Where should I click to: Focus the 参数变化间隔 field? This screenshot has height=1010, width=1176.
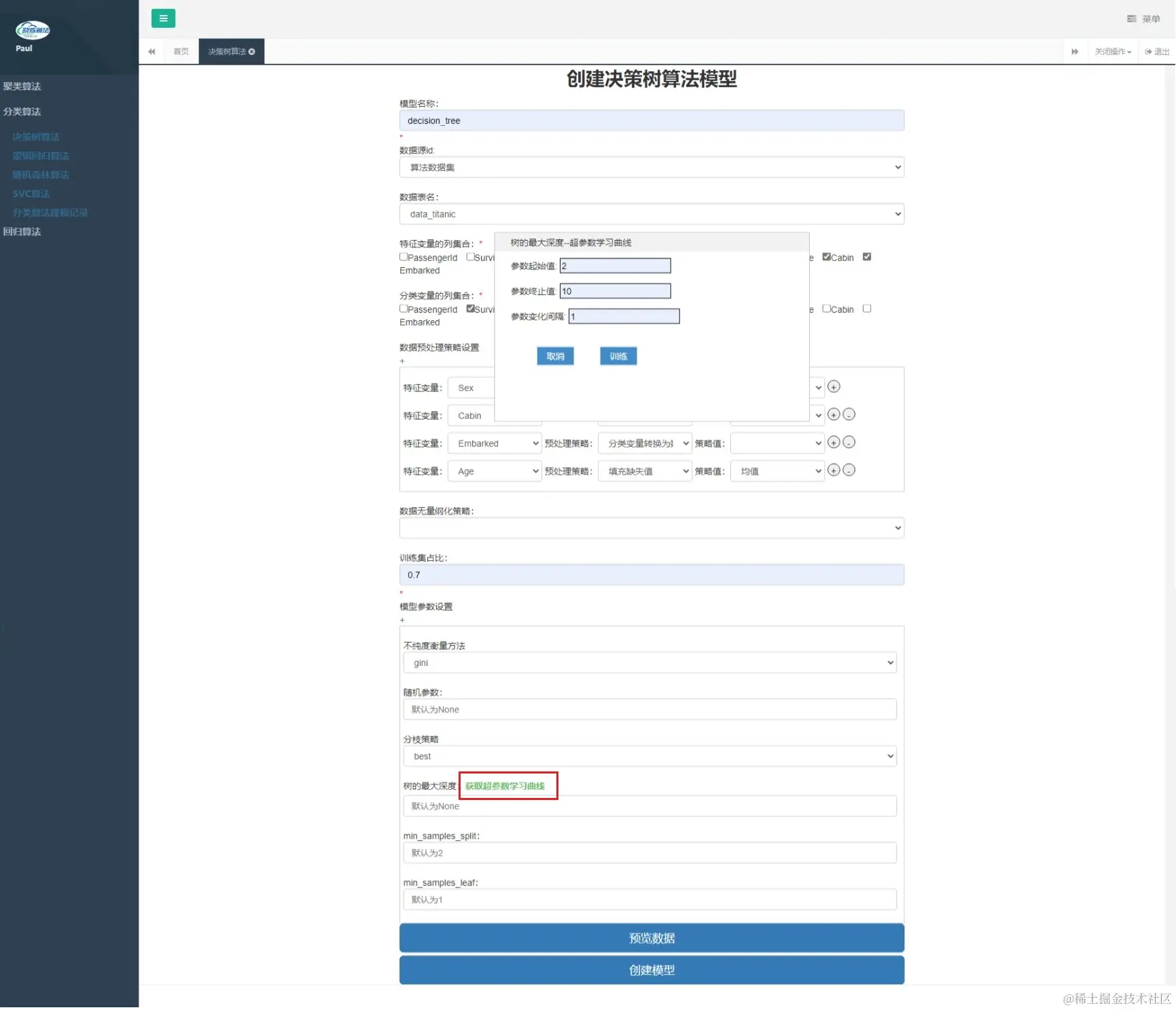coord(624,316)
